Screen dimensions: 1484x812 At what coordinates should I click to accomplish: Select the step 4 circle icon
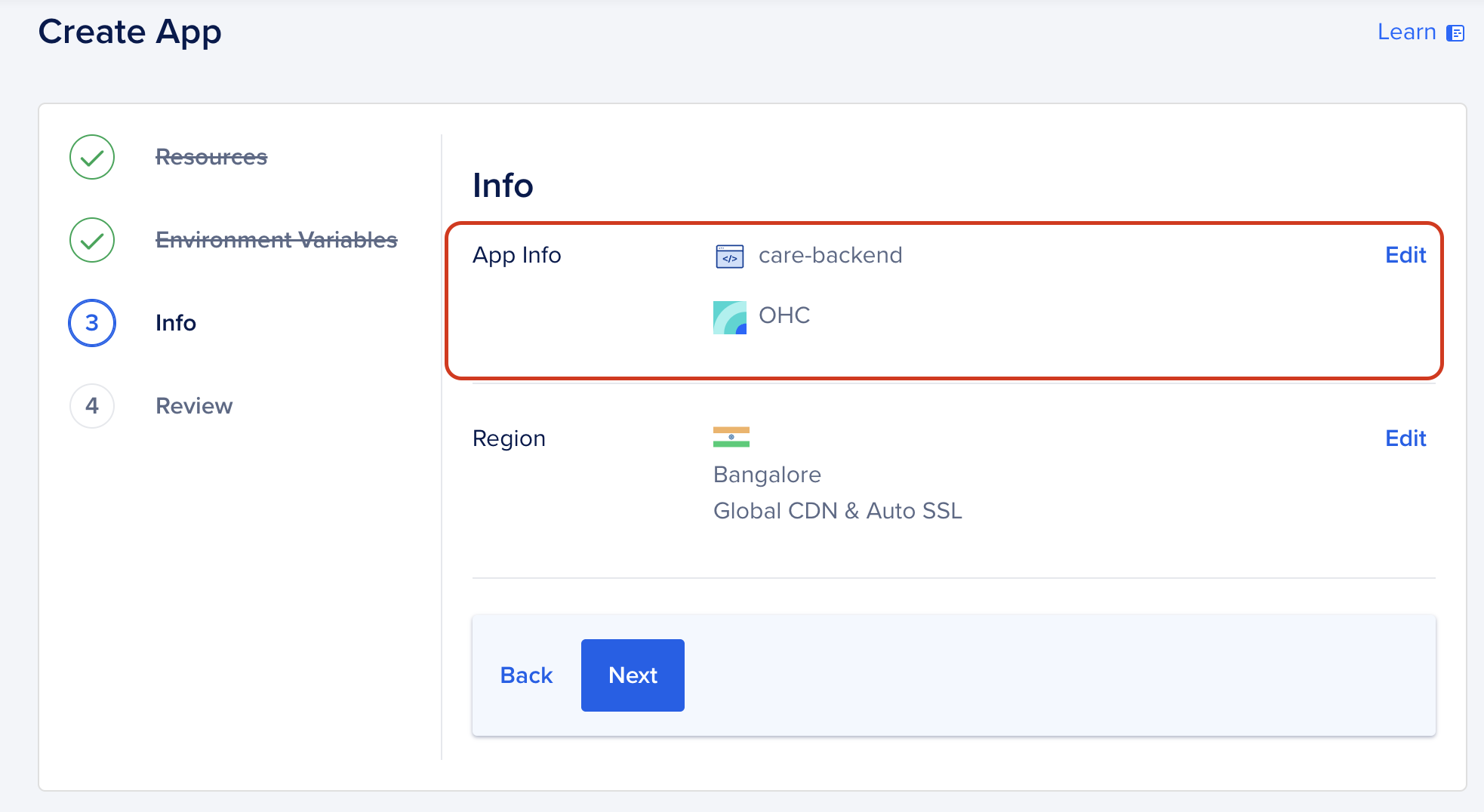(92, 406)
